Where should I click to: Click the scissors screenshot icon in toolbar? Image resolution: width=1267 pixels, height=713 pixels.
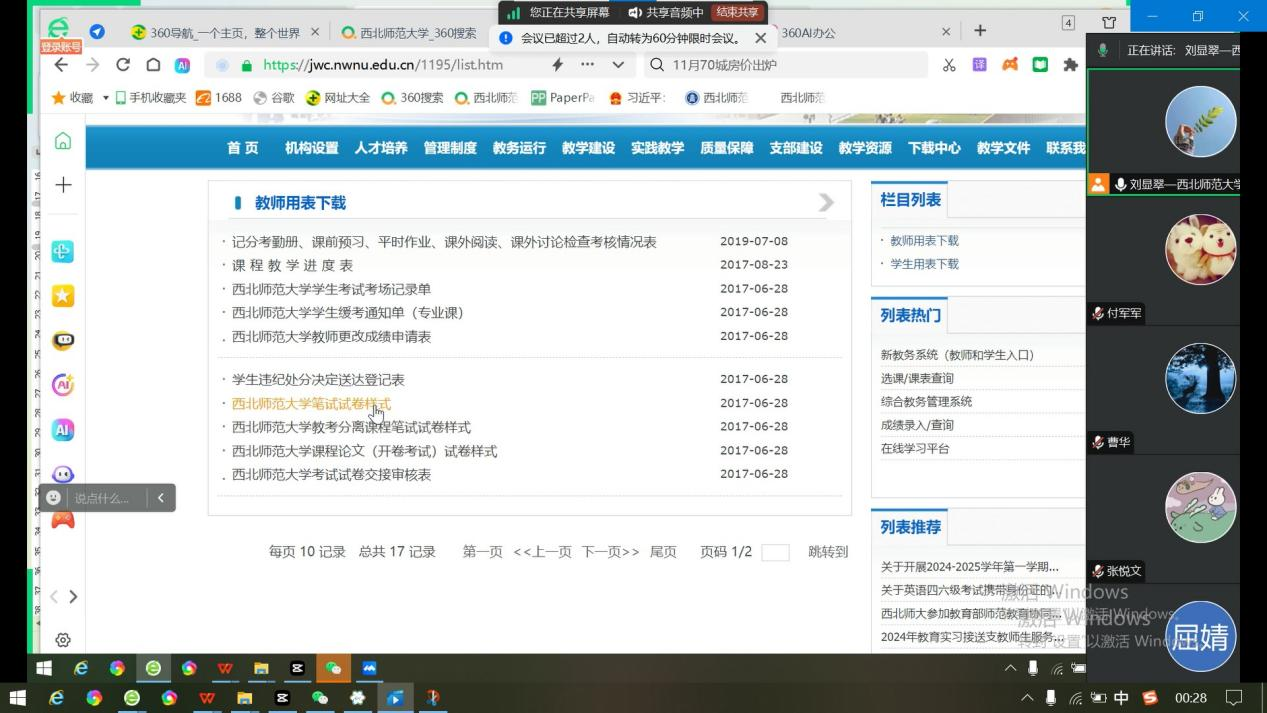(949, 65)
